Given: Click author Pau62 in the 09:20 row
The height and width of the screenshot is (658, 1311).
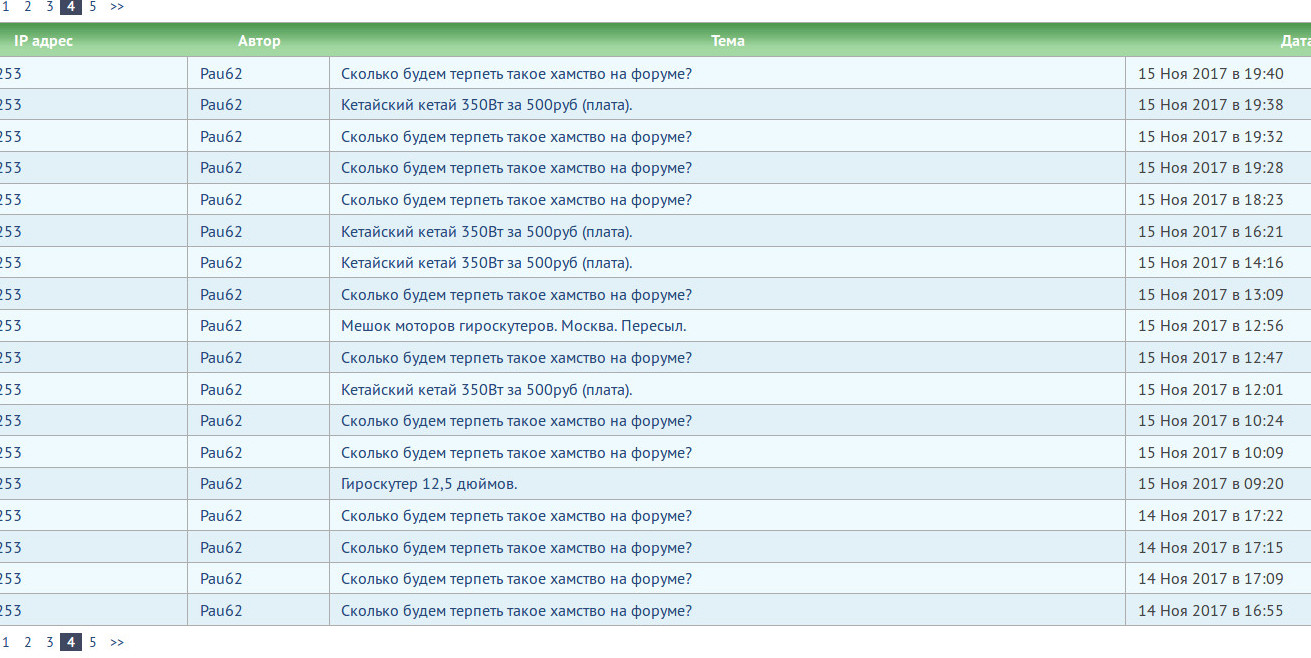Looking at the screenshot, I should click(221, 484).
